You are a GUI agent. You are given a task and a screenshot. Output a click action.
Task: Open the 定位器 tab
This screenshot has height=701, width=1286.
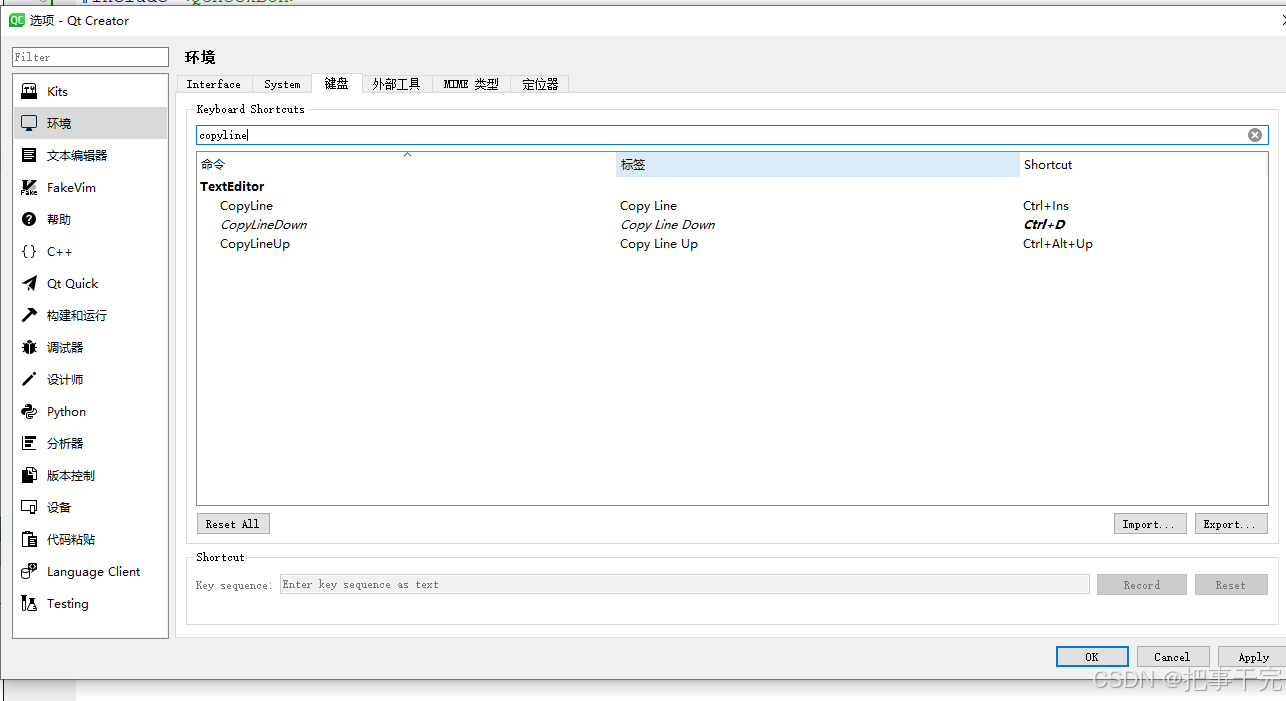tap(540, 84)
